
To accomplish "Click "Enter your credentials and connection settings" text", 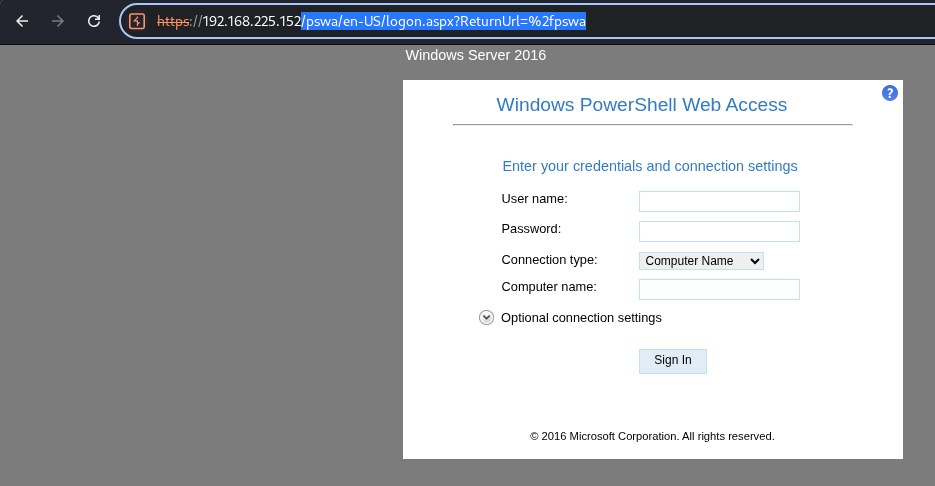I will 650,166.
